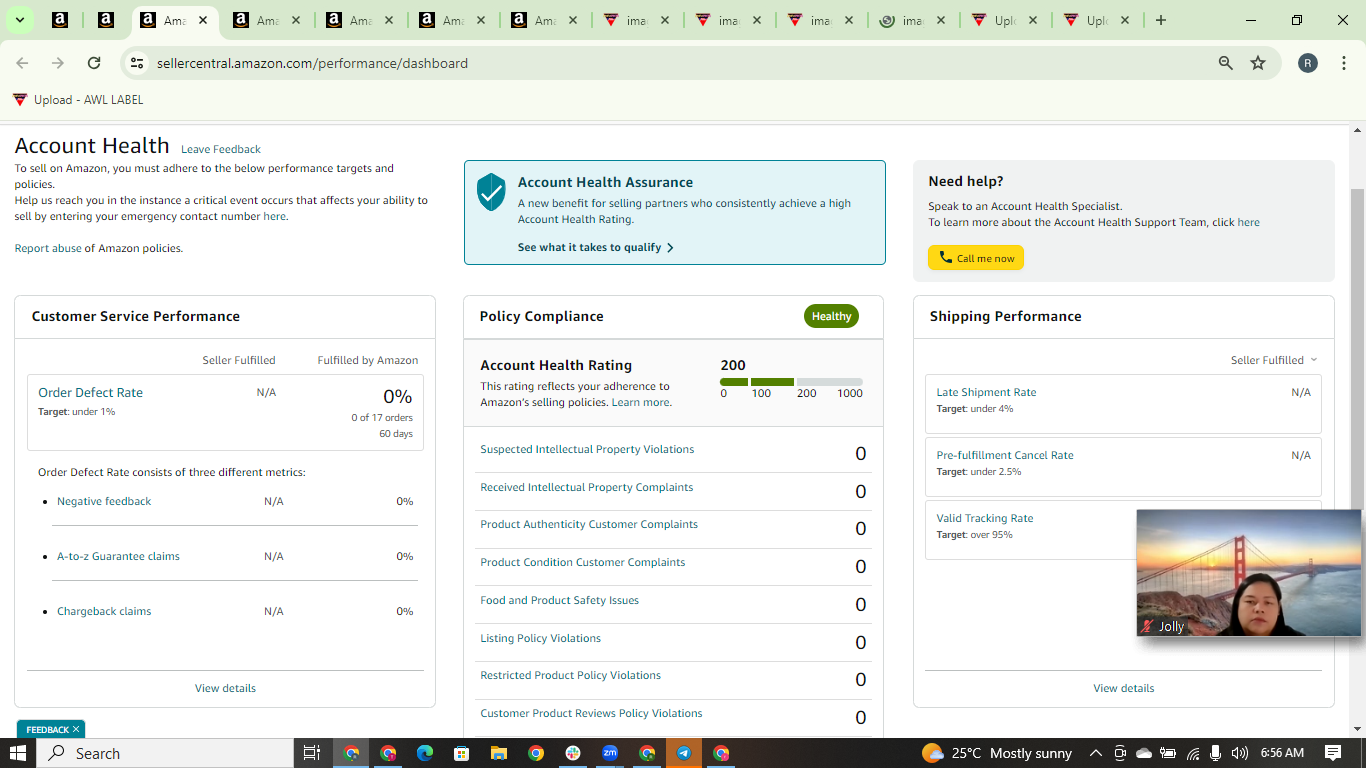1366x768 pixels.
Task: Open Product Authenticity Customer Complaints
Action: point(589,524)
